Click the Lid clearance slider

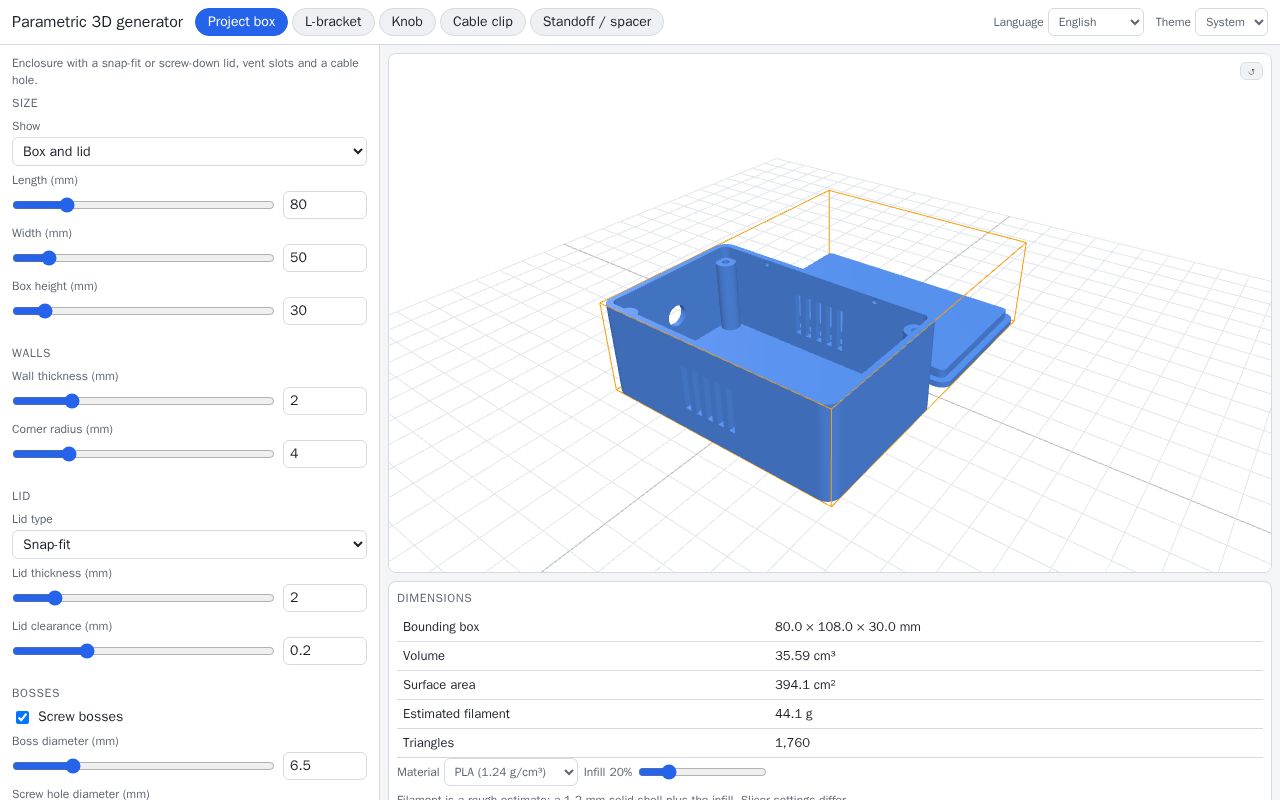click(143, 651)
